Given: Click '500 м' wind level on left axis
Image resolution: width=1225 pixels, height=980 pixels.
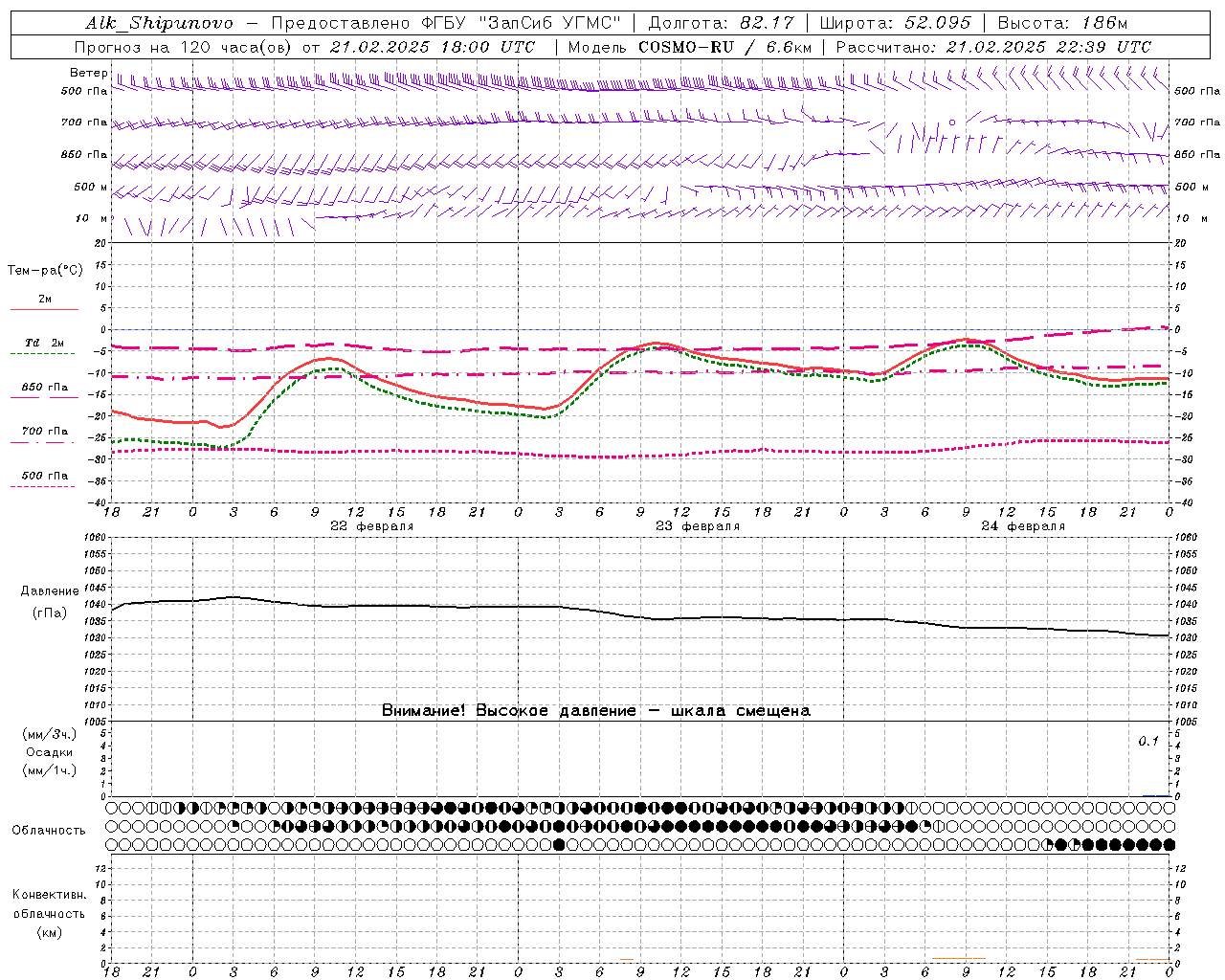Looking at the screenshot, I should pos(91,187).
